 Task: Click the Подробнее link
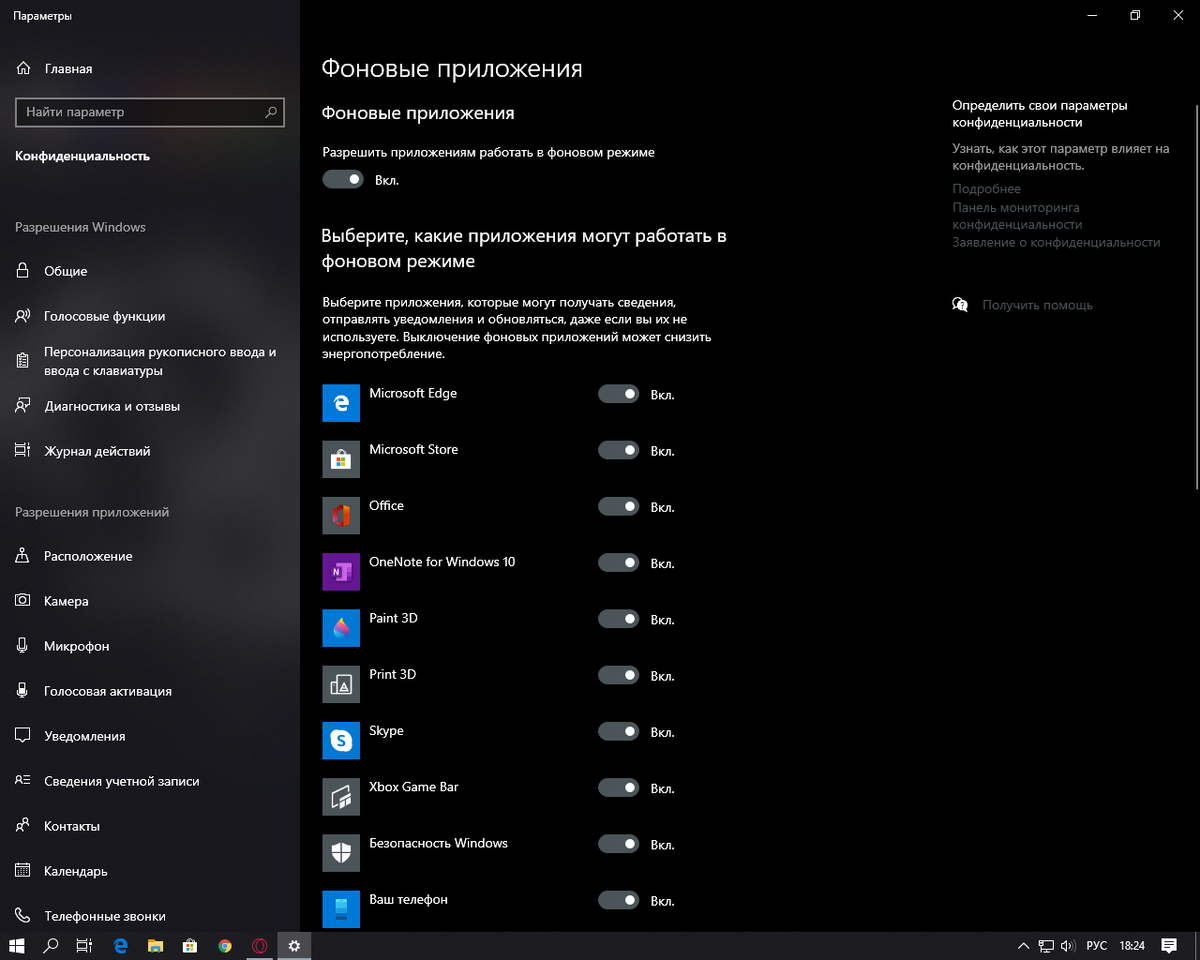point(986,189)
